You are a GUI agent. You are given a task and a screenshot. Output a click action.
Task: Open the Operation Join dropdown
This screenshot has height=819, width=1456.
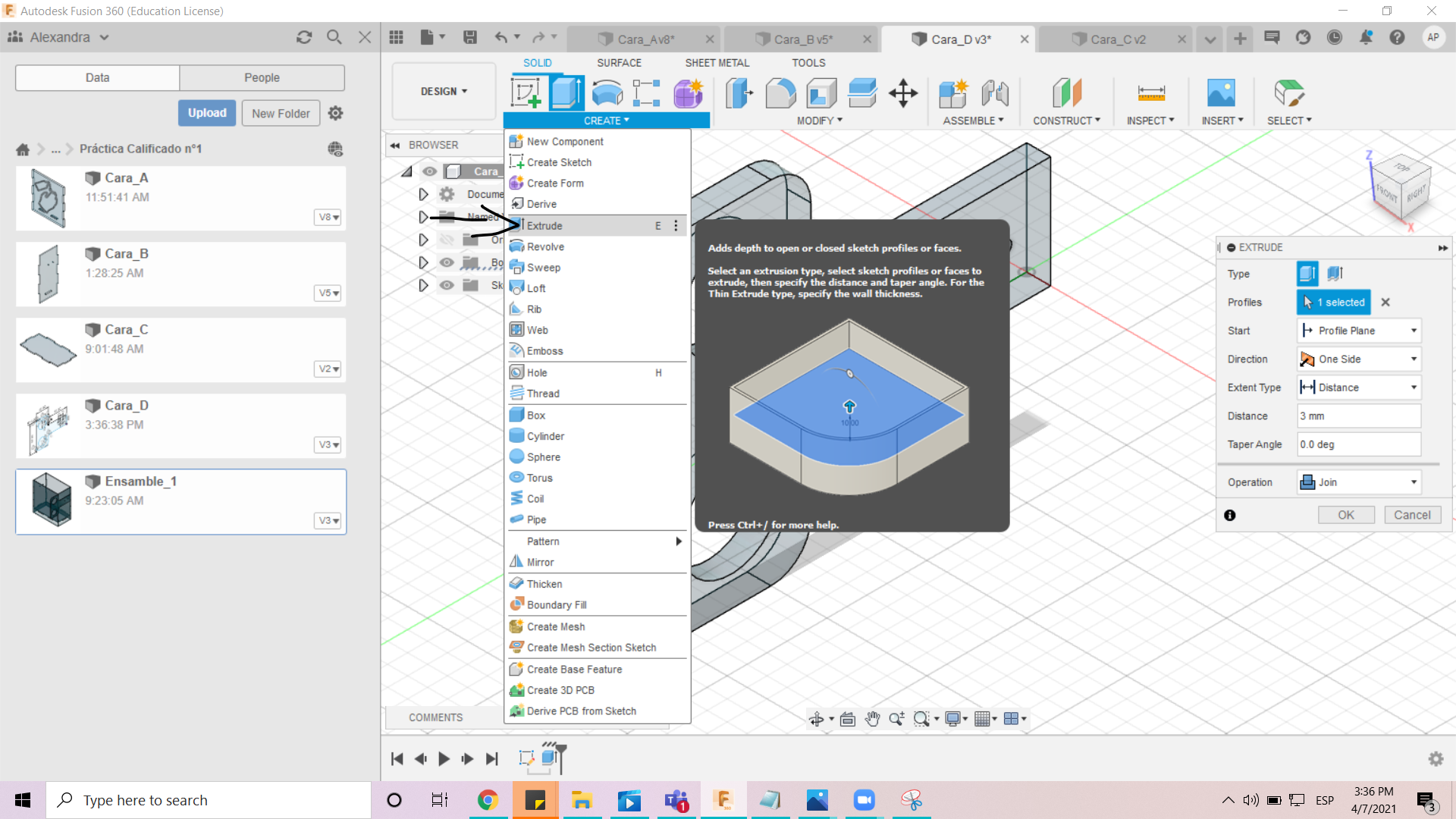(1358, 482)
